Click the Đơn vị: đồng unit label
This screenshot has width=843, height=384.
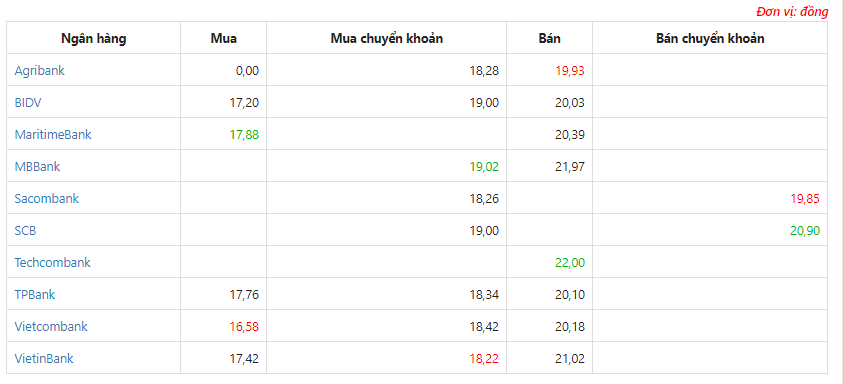pyautogui.click(x=792, y=12)
